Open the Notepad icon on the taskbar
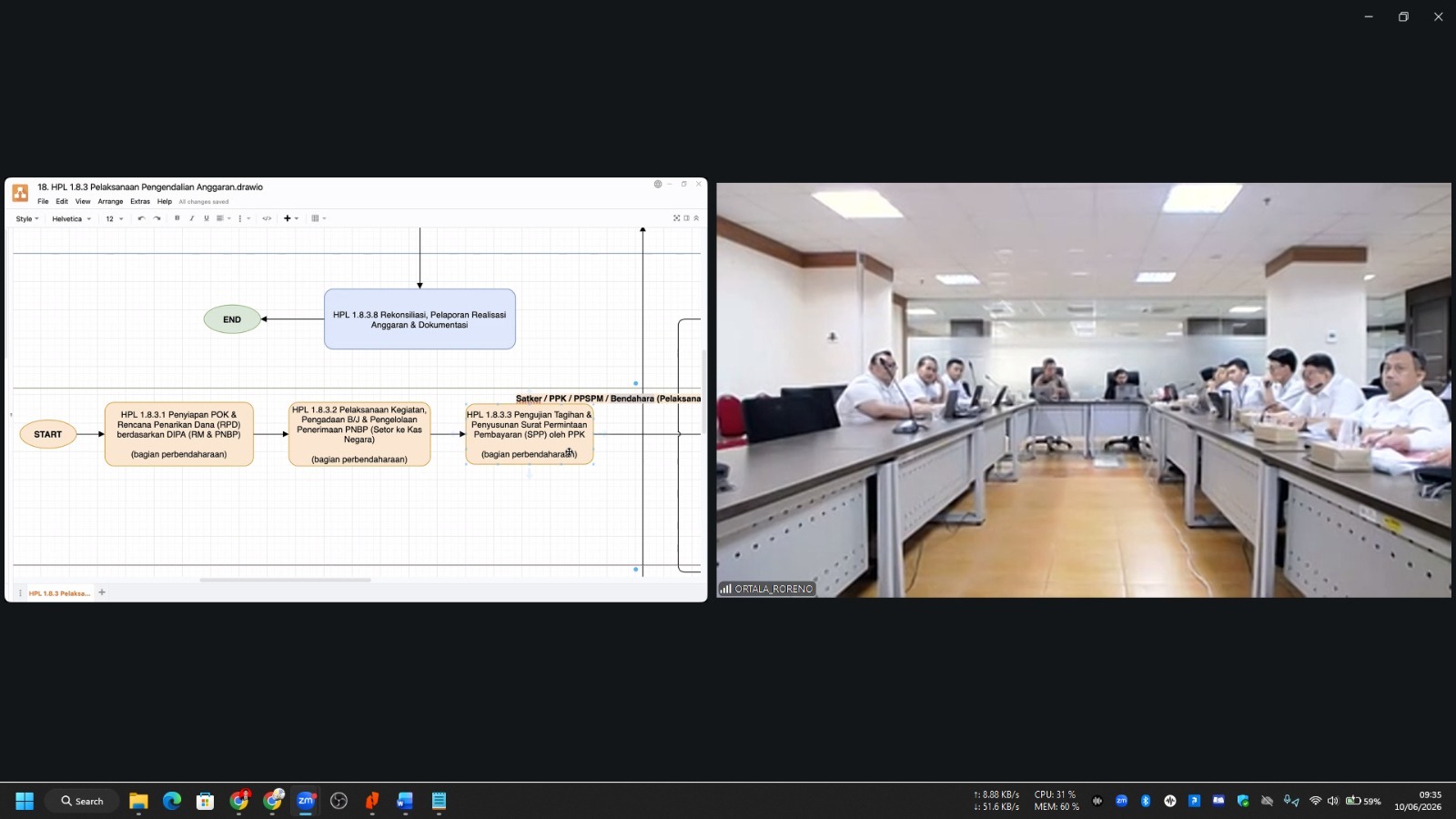 440,801
